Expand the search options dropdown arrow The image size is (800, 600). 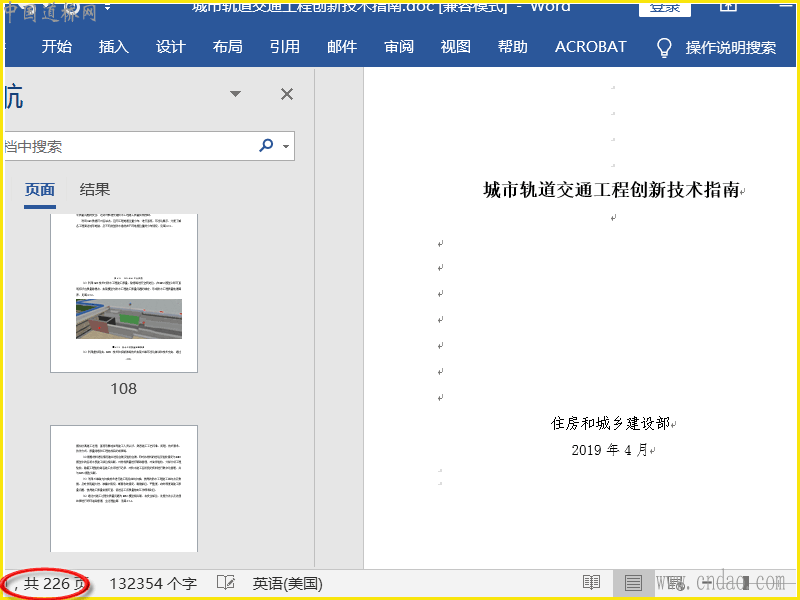[286, 146]
